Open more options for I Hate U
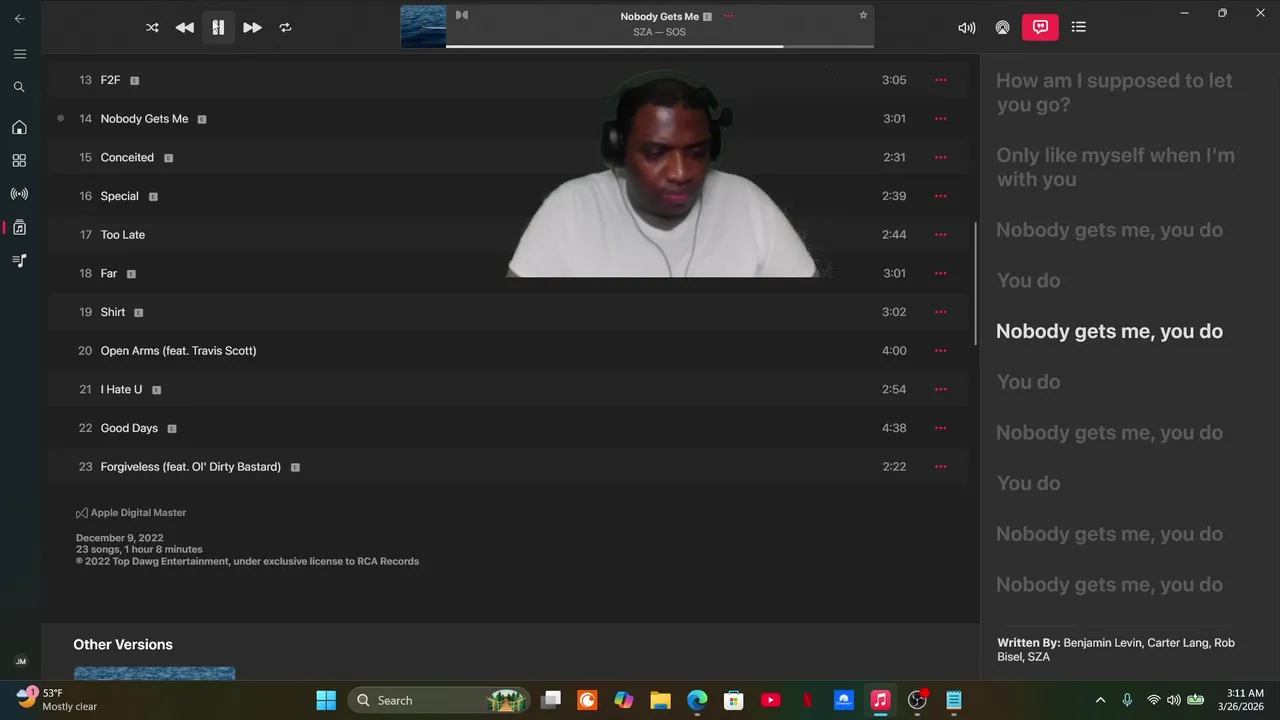Image resolution: width=1280 pixels, height=720 pixels. click(x=940, y=389)
